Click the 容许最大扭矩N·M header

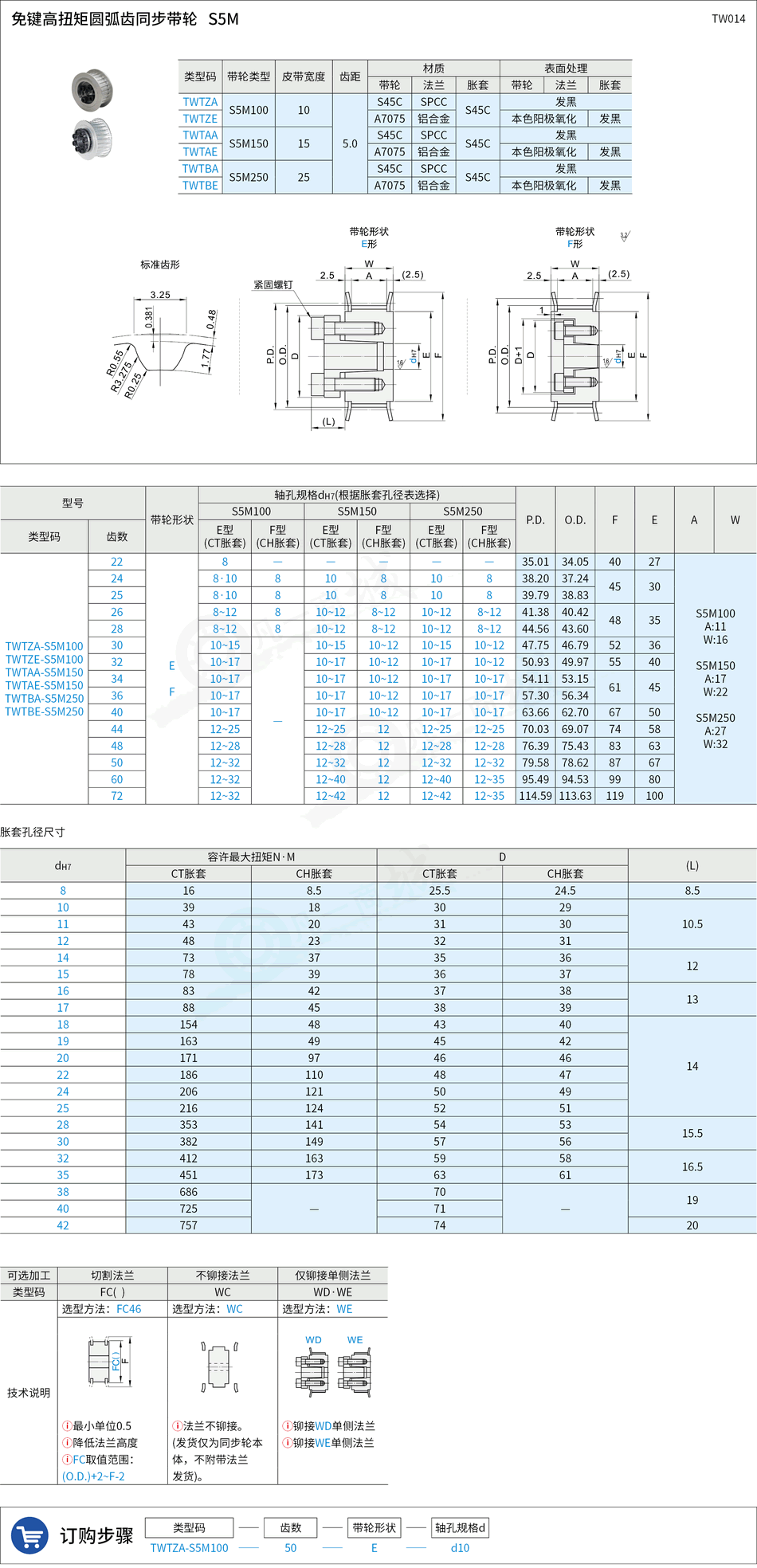251,857
